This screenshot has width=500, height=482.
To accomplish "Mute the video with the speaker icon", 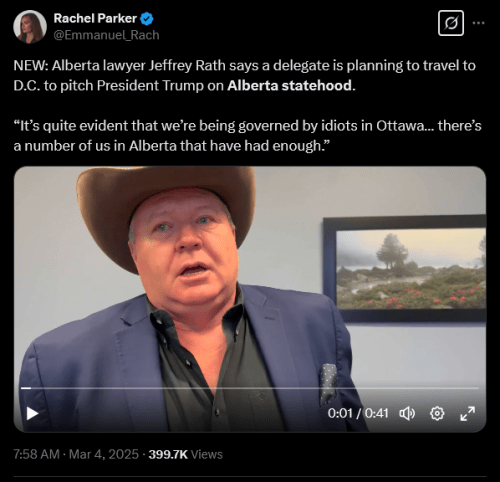I will (407, 414).
